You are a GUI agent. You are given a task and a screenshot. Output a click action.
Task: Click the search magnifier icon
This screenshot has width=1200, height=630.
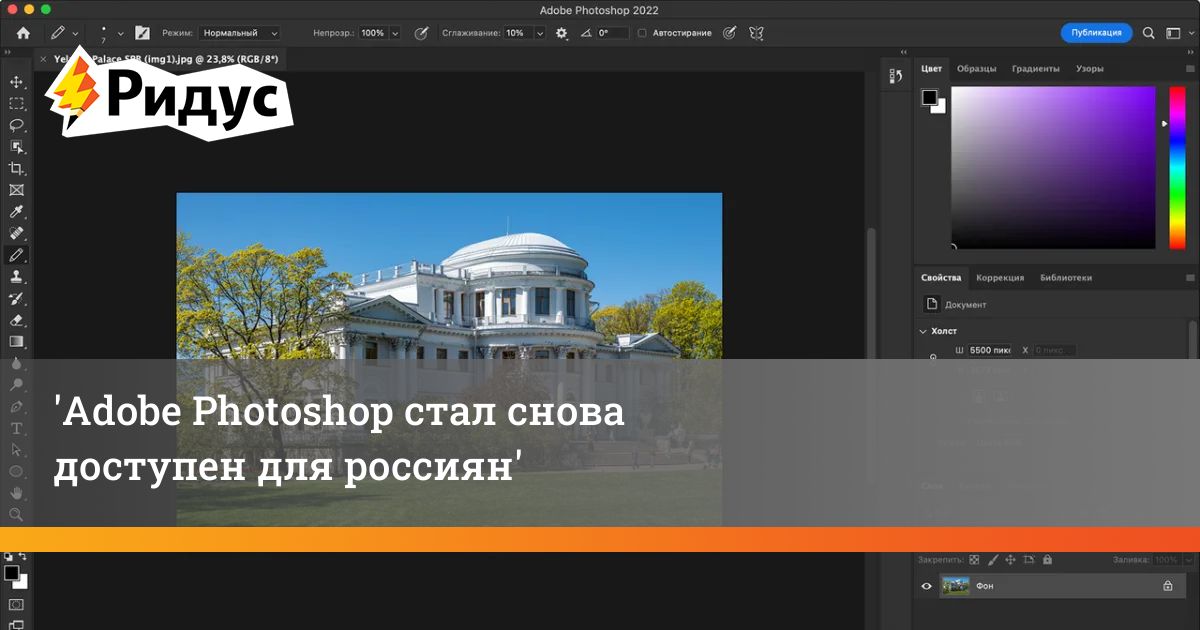tap(1149, 33)
